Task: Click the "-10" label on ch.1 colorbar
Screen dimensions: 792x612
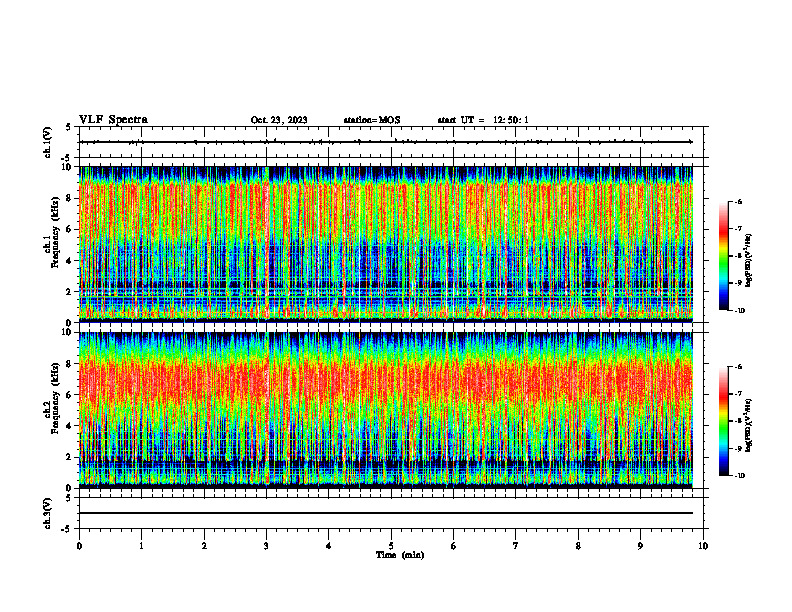Action: [739, 311]
